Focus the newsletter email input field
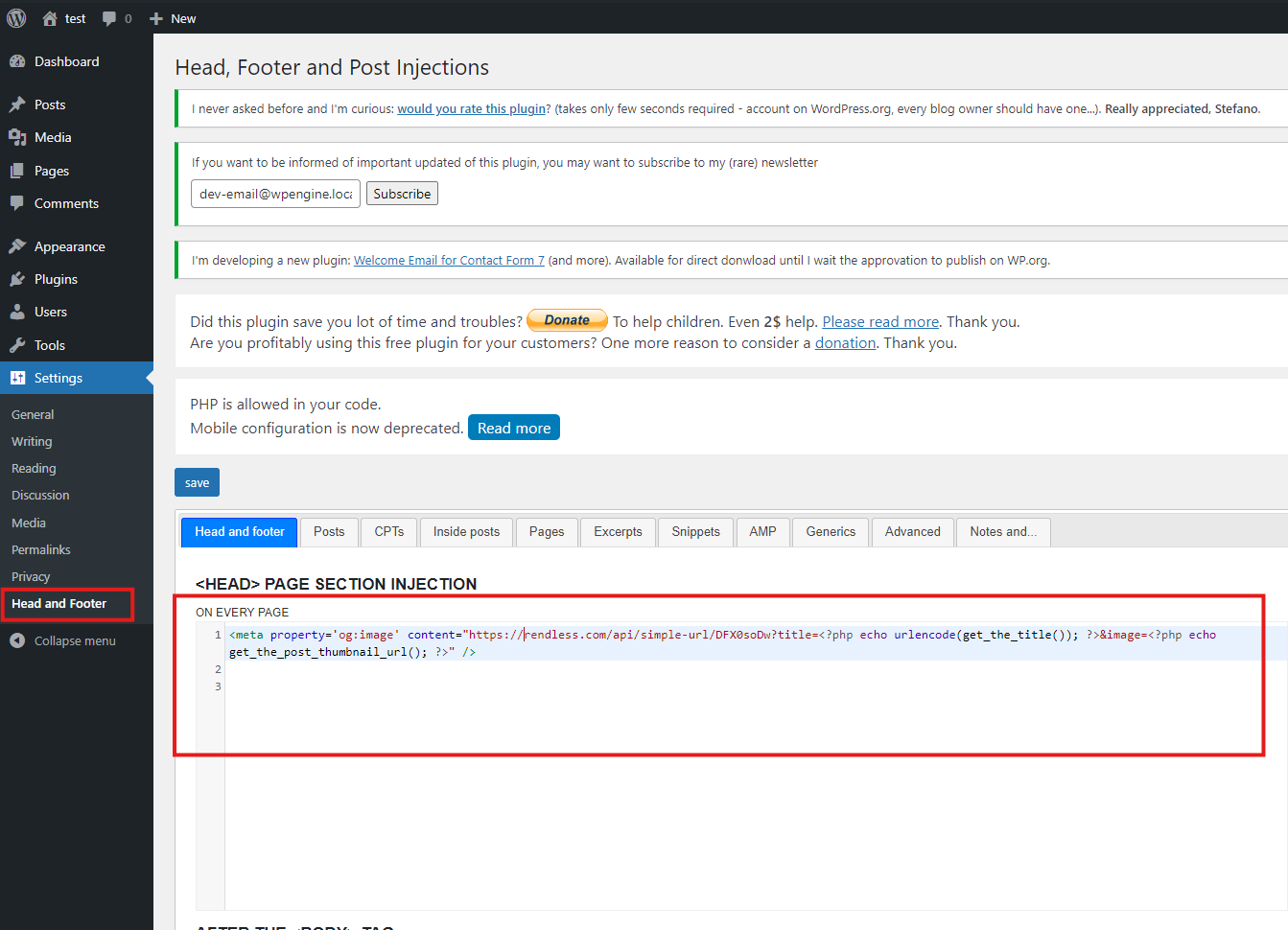Image resolution: width=1288 pixels, height=930 pixels. (x=276, y=194)
